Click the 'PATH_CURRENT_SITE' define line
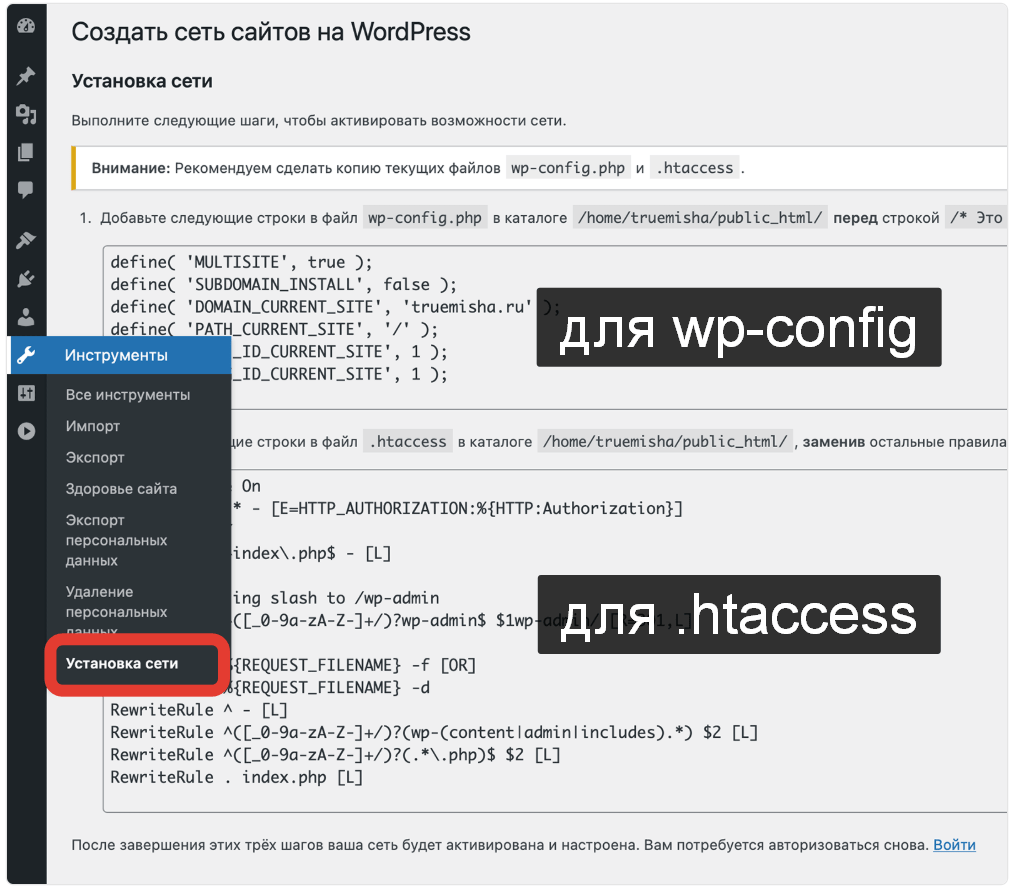Screen dimensions: 1016x886 coord(274,329)
